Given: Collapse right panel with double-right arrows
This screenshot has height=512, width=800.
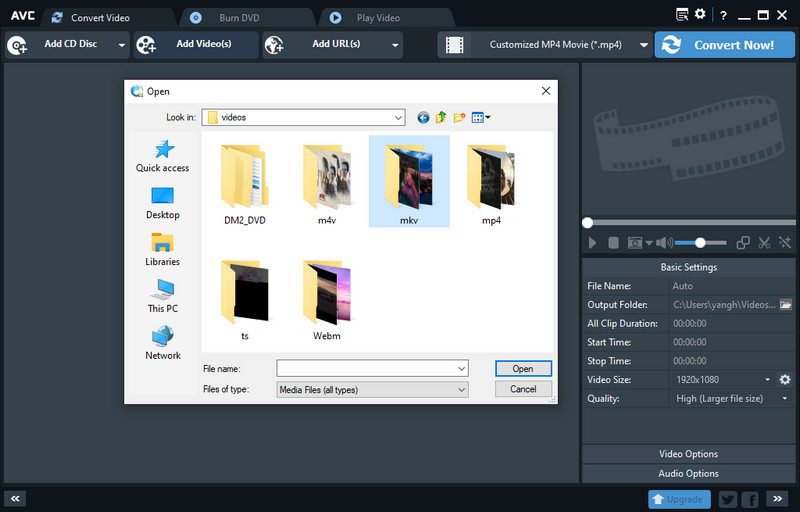Looking at the screenshot, I should pyautogui.click(x=777, y=499).
